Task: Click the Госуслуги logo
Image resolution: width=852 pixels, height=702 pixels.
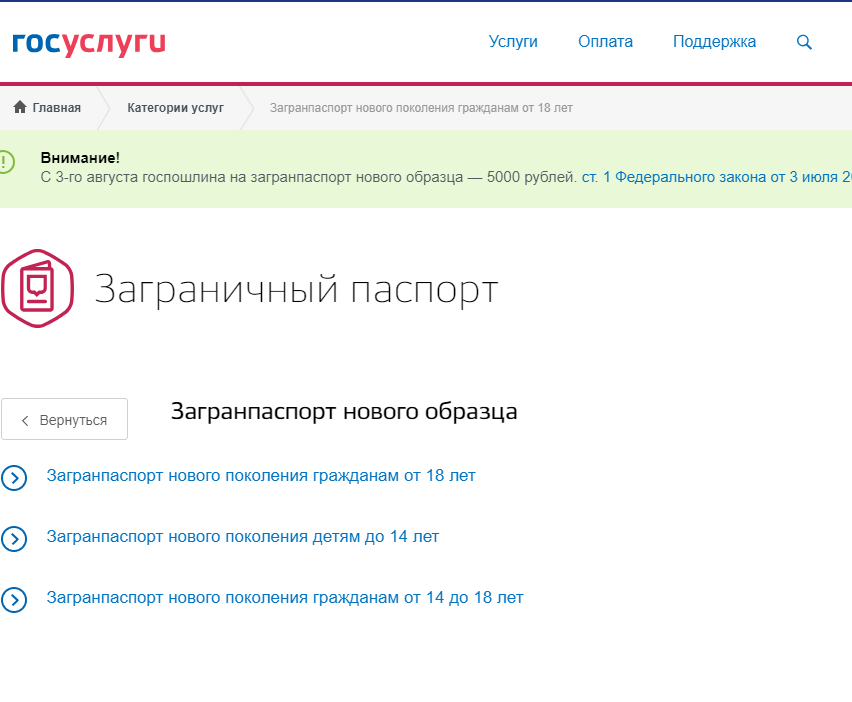Action: pos(88,43)
